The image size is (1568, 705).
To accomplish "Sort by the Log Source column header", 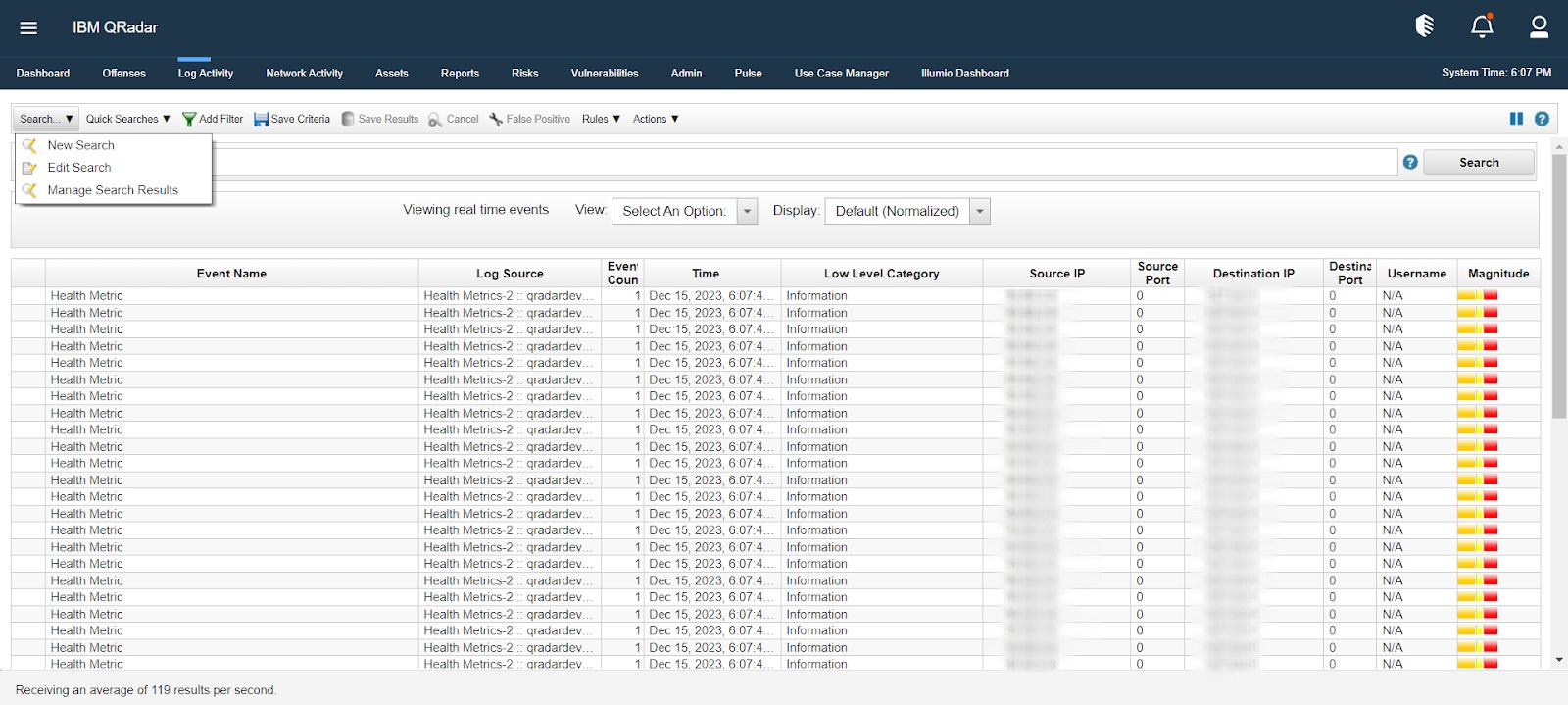I will [x=510, y=274].
